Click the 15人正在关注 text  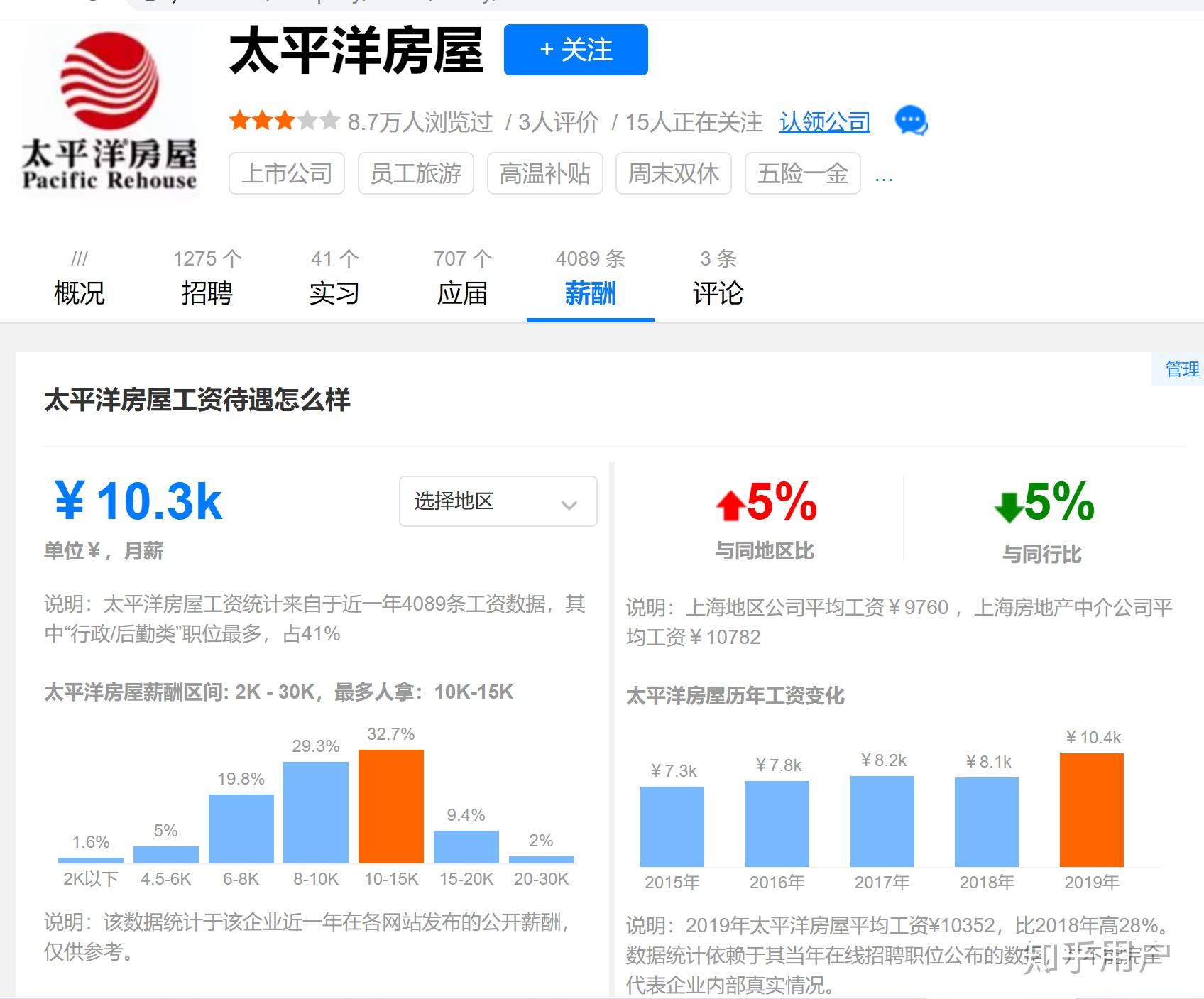coord(694,122)
